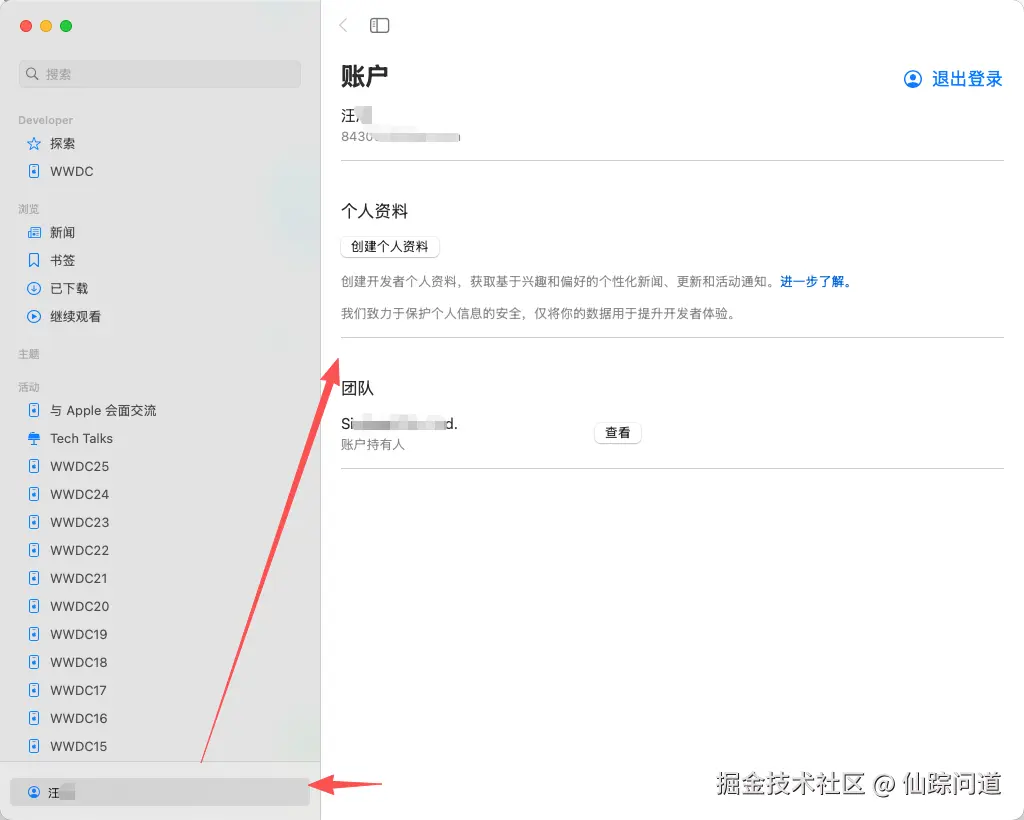Image resolution: width=1024 pixels, height=820 pixels.
Task: Select the 探索 sidebar label
Action: pos(63,144)
